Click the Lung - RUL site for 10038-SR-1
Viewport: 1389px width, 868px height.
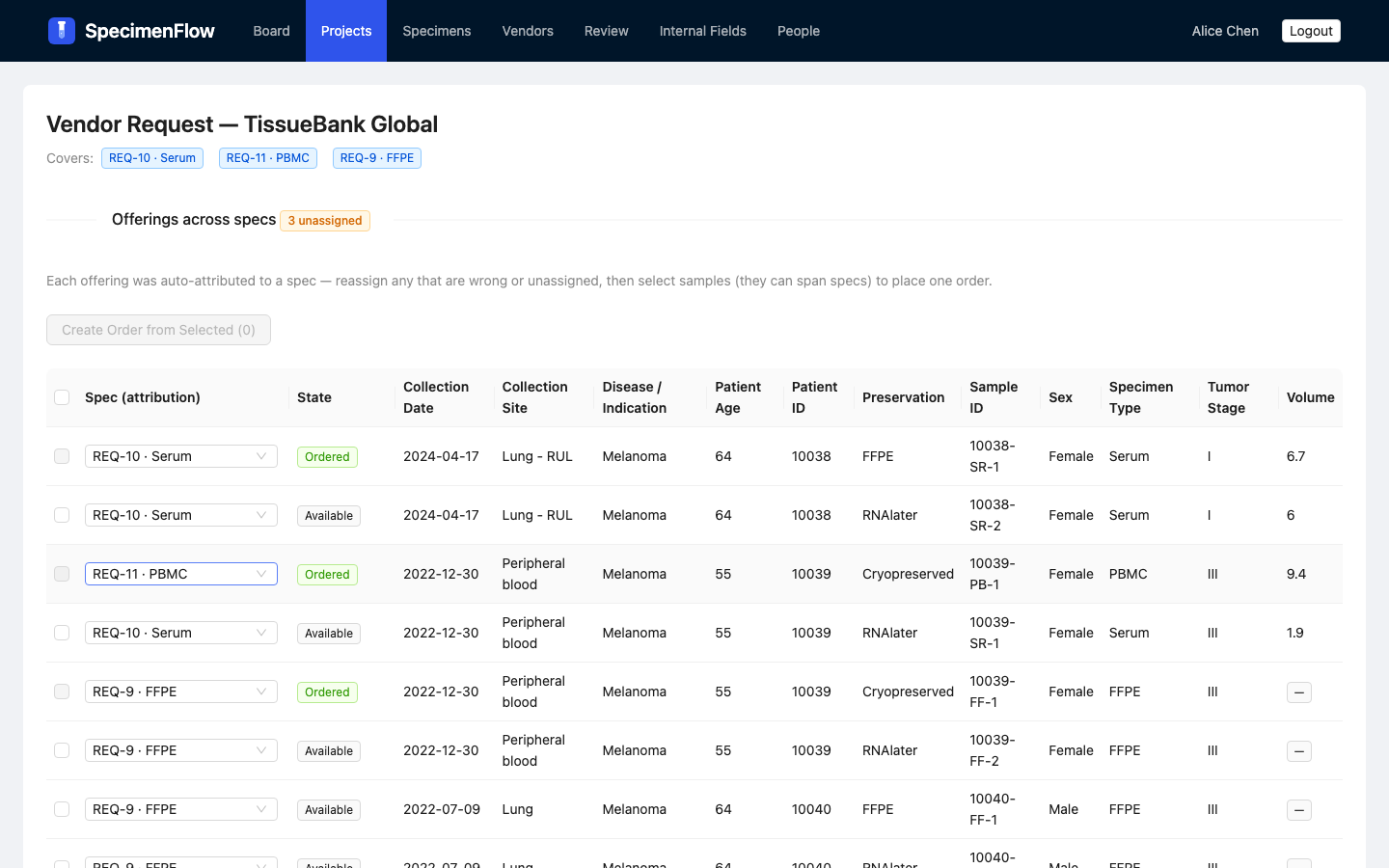click(x=537, y=456)
